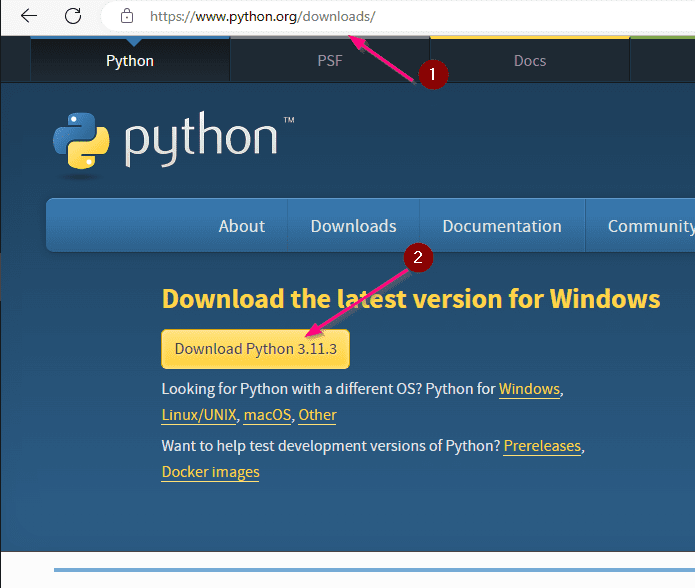The height and width of the screenshot is (588, 695).
Task: Reload the page with the refresh icon
Action: coord(73,16)
